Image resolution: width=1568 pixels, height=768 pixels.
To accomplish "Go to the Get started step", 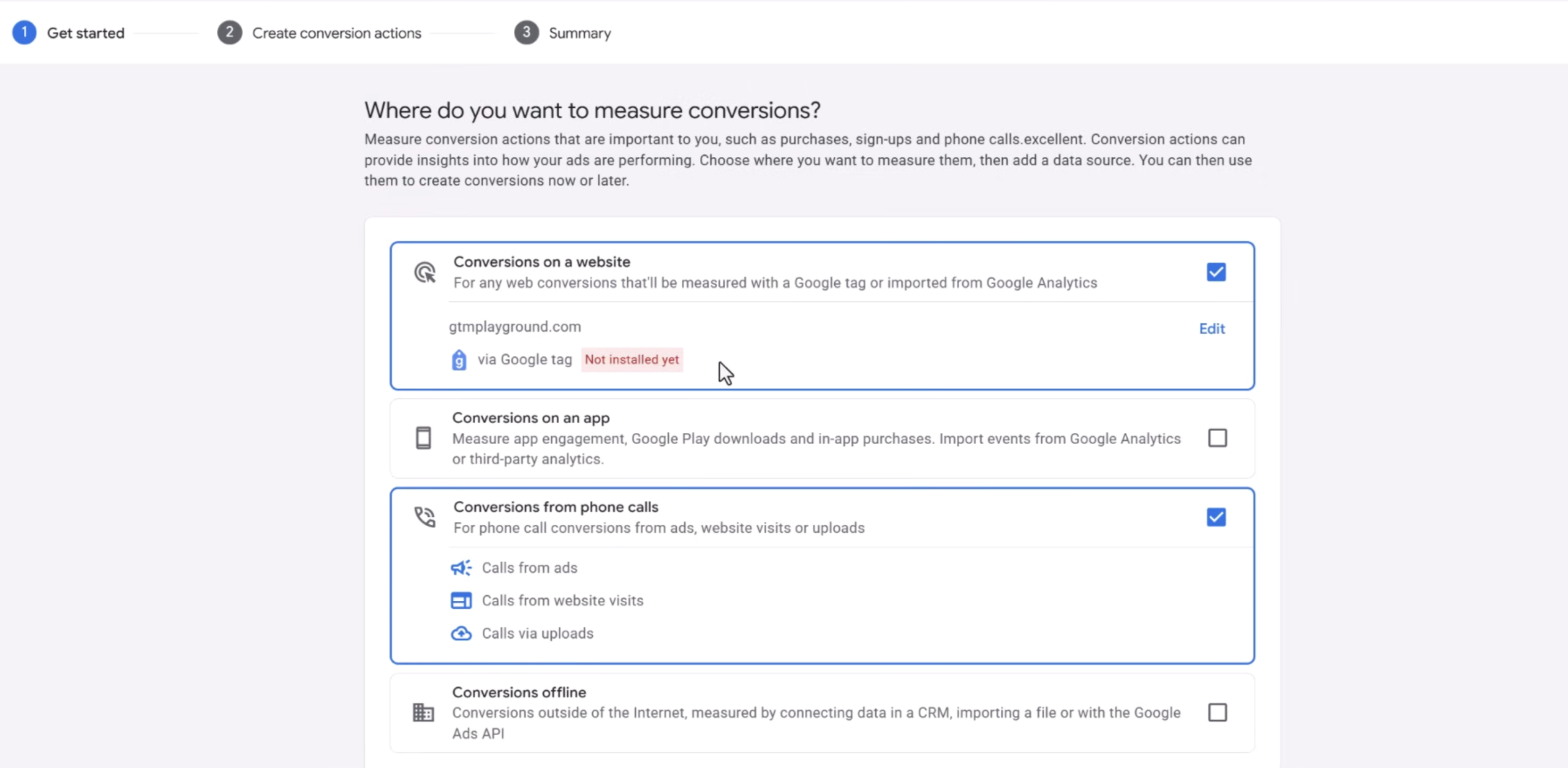I will point(86,33).
